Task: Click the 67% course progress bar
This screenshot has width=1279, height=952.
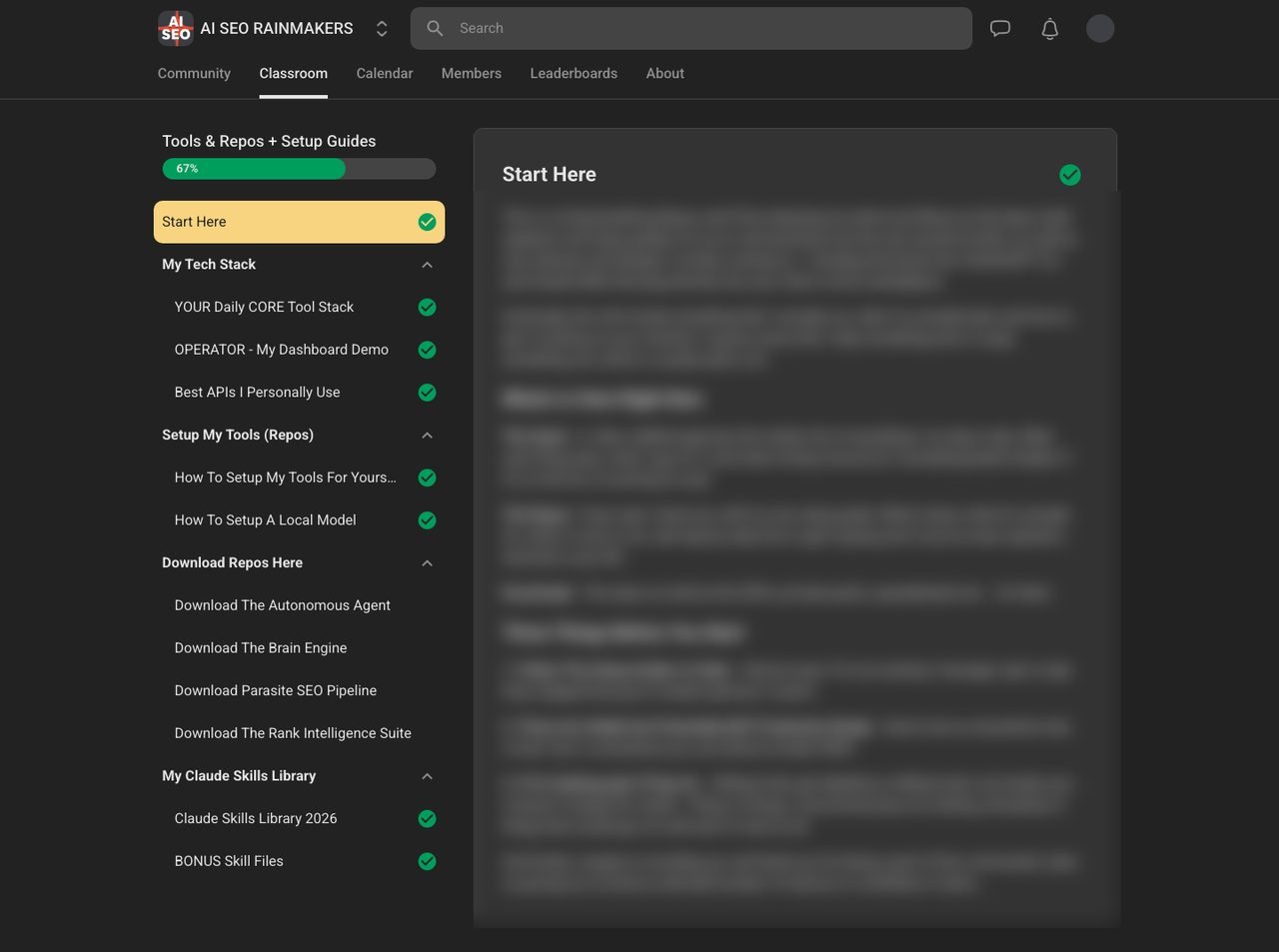Action: point(299,169)
